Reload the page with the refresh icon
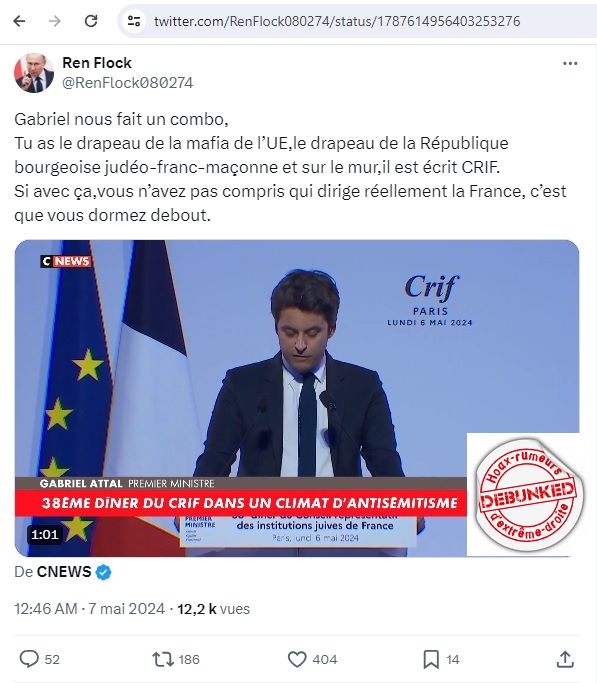Viewport: 597px width, 683px height. 91,21
